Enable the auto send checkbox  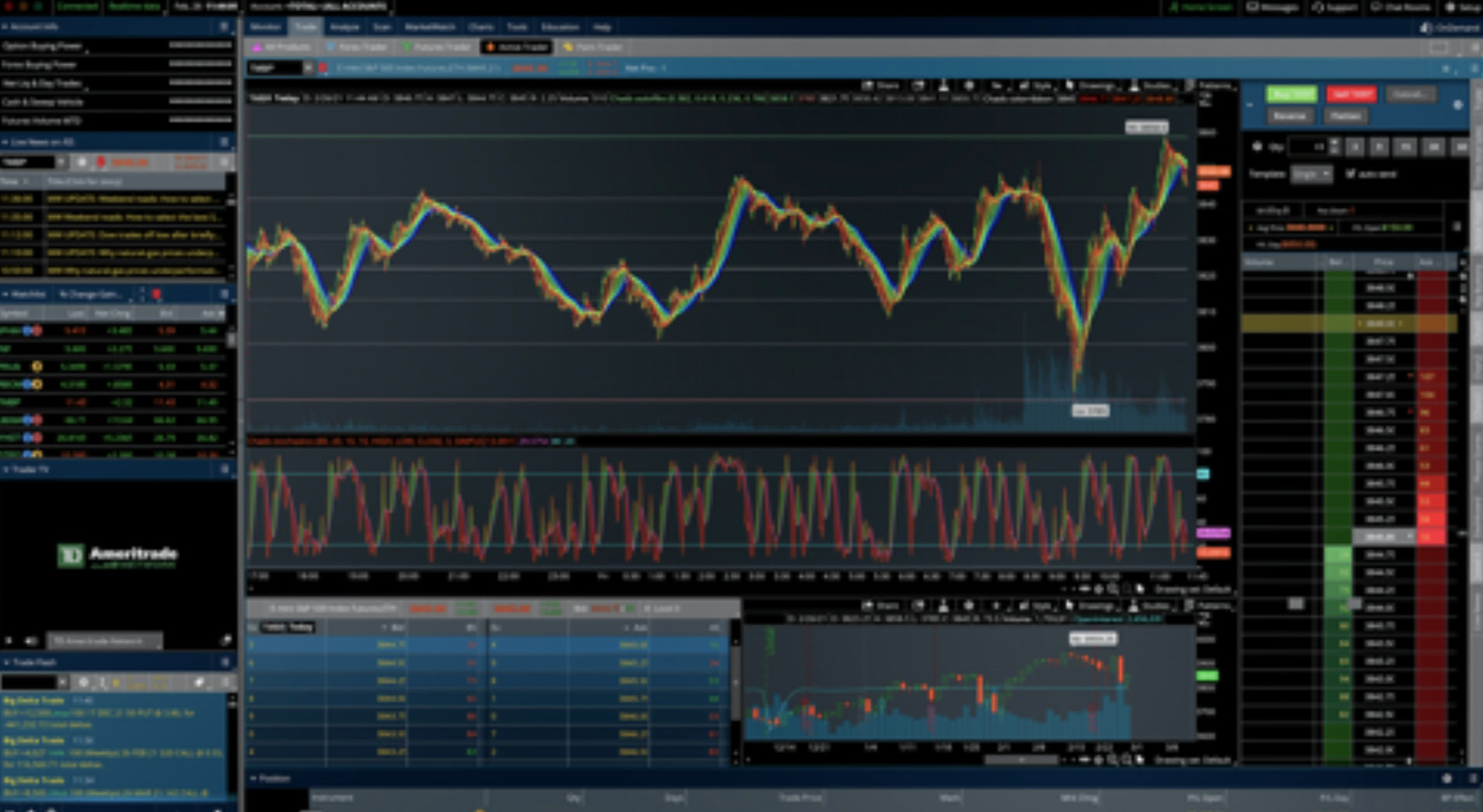tap(1350, 174)
